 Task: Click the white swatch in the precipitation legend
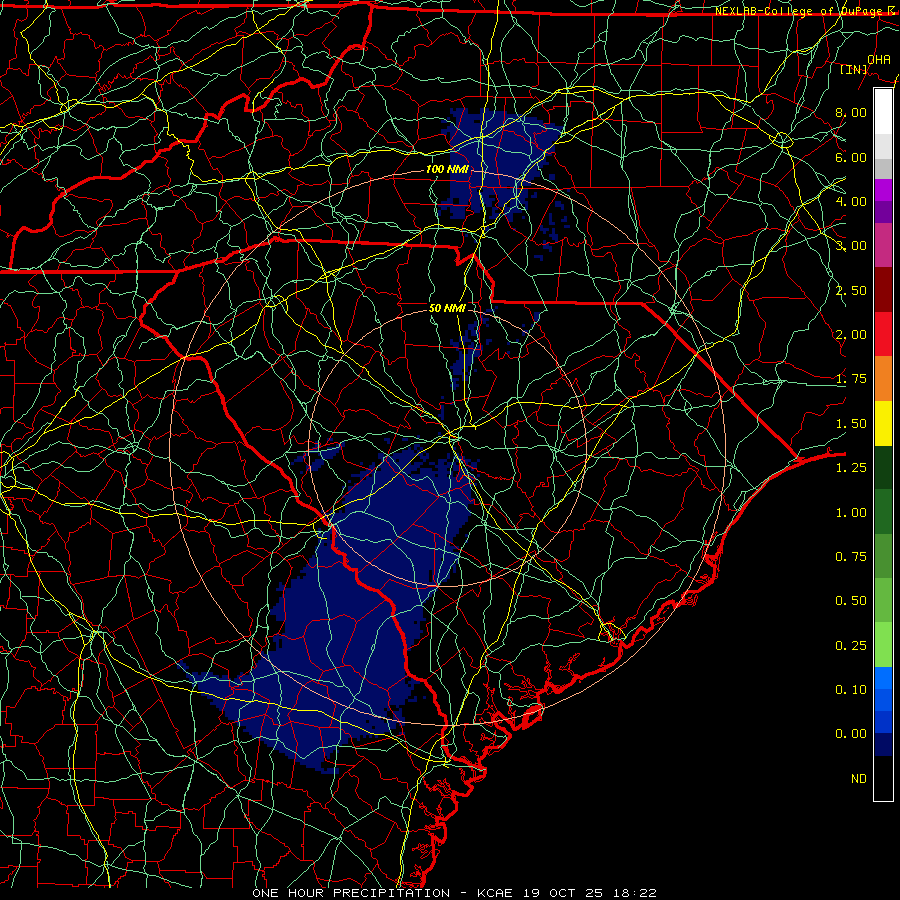(883, 112)
